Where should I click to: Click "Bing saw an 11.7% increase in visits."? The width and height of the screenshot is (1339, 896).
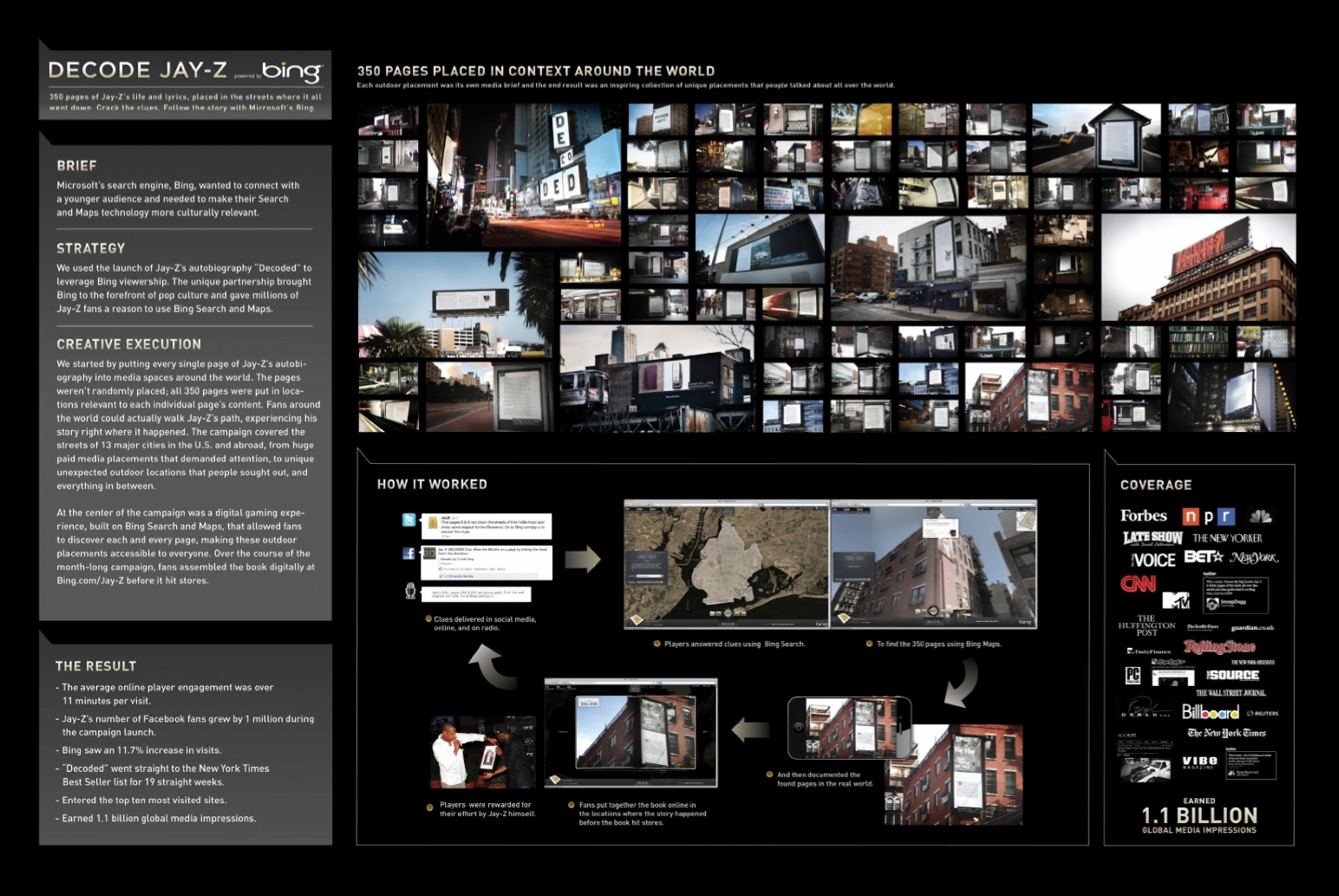point(142,750)
